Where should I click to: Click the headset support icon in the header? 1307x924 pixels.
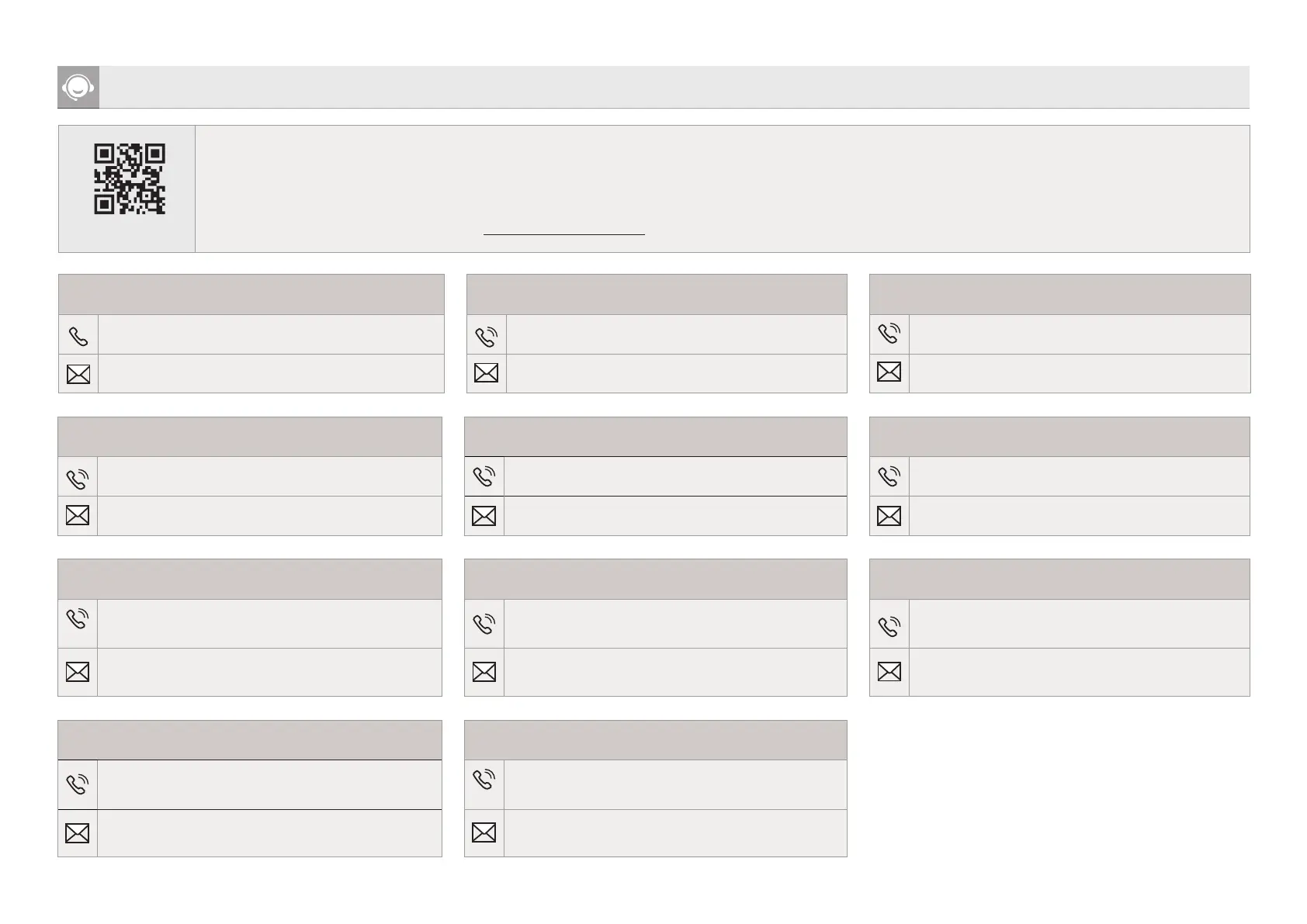tap(78, 88)
